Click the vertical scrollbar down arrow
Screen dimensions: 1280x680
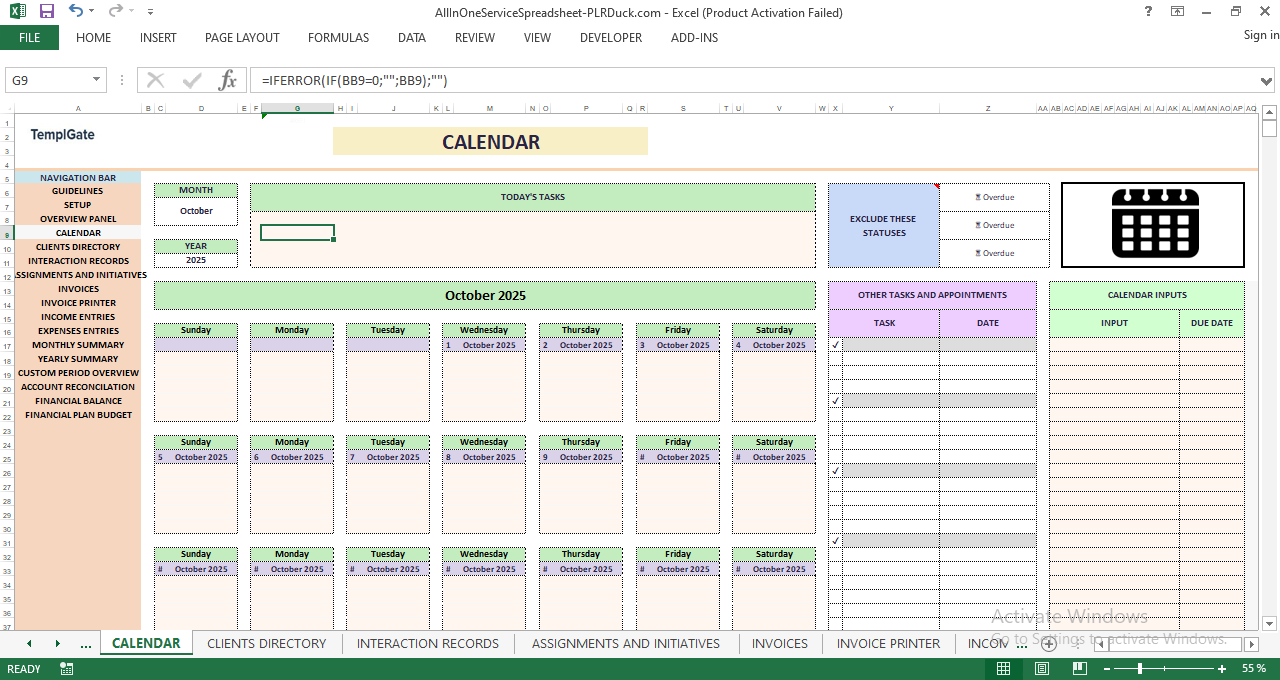coord(1270,623)
